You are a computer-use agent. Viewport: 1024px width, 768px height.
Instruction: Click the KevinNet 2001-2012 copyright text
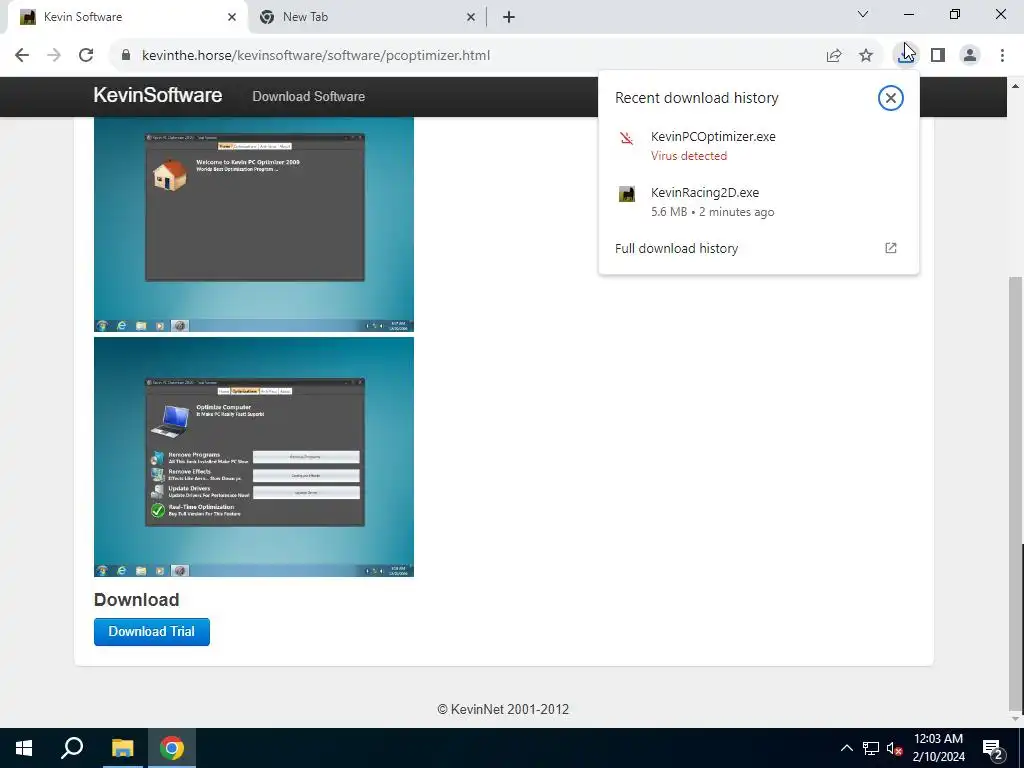[503, 709]
